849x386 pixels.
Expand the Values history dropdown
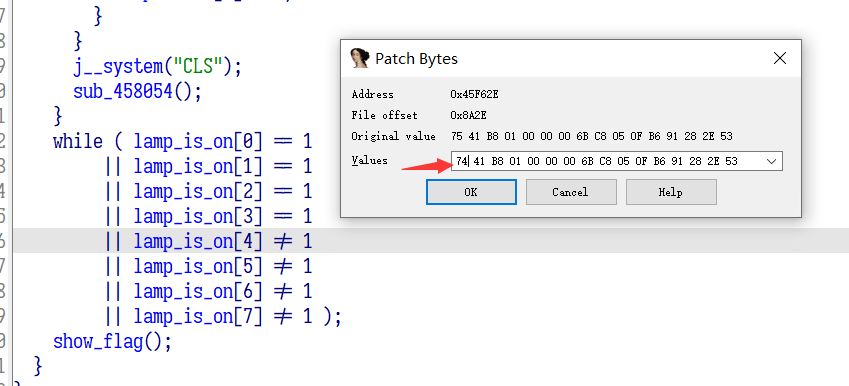tap(772, 161)
